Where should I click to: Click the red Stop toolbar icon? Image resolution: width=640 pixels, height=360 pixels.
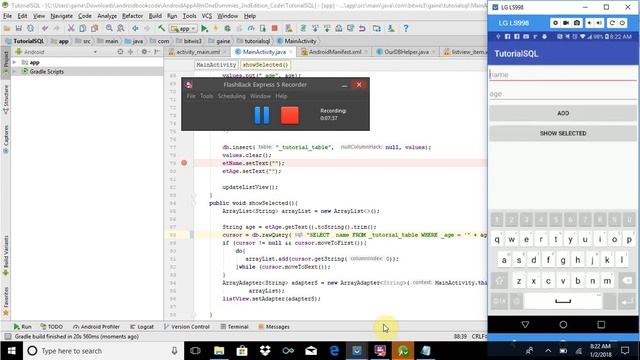(x=275, y=28)
